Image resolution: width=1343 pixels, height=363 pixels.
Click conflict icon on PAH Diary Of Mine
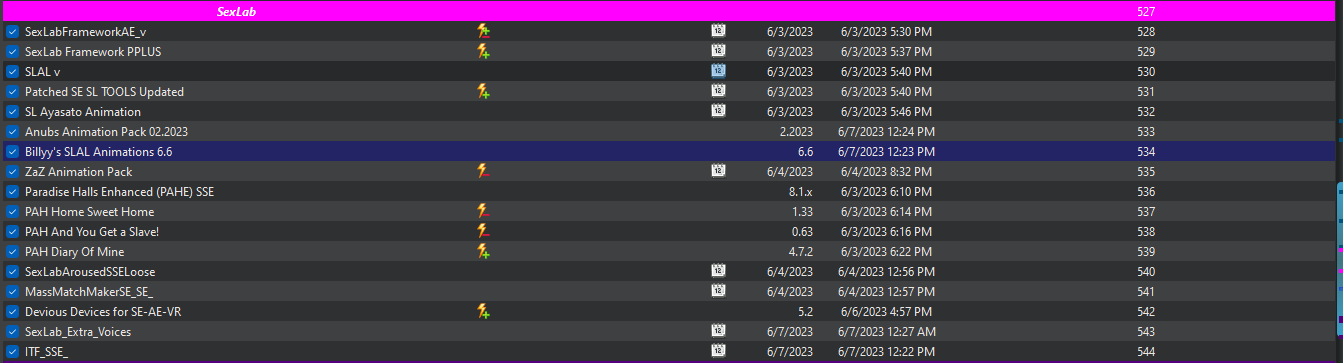(483, 251)
